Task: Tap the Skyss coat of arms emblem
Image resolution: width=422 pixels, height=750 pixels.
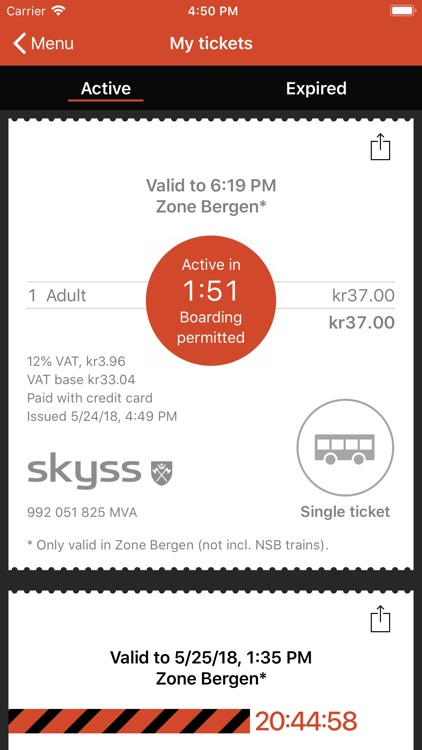Action: (x=162, y=473)
